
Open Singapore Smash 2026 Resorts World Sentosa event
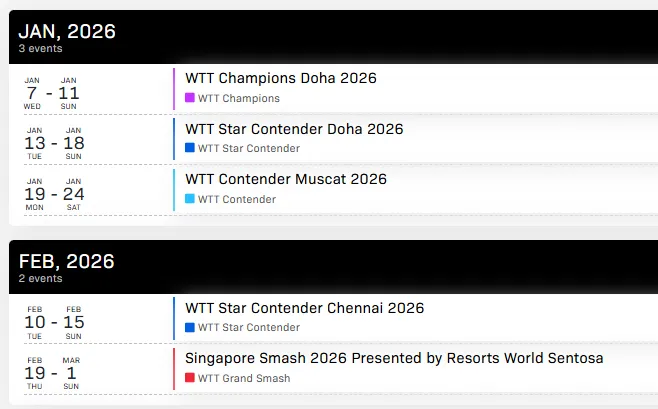pyautogui.click(x=394, y=358)
